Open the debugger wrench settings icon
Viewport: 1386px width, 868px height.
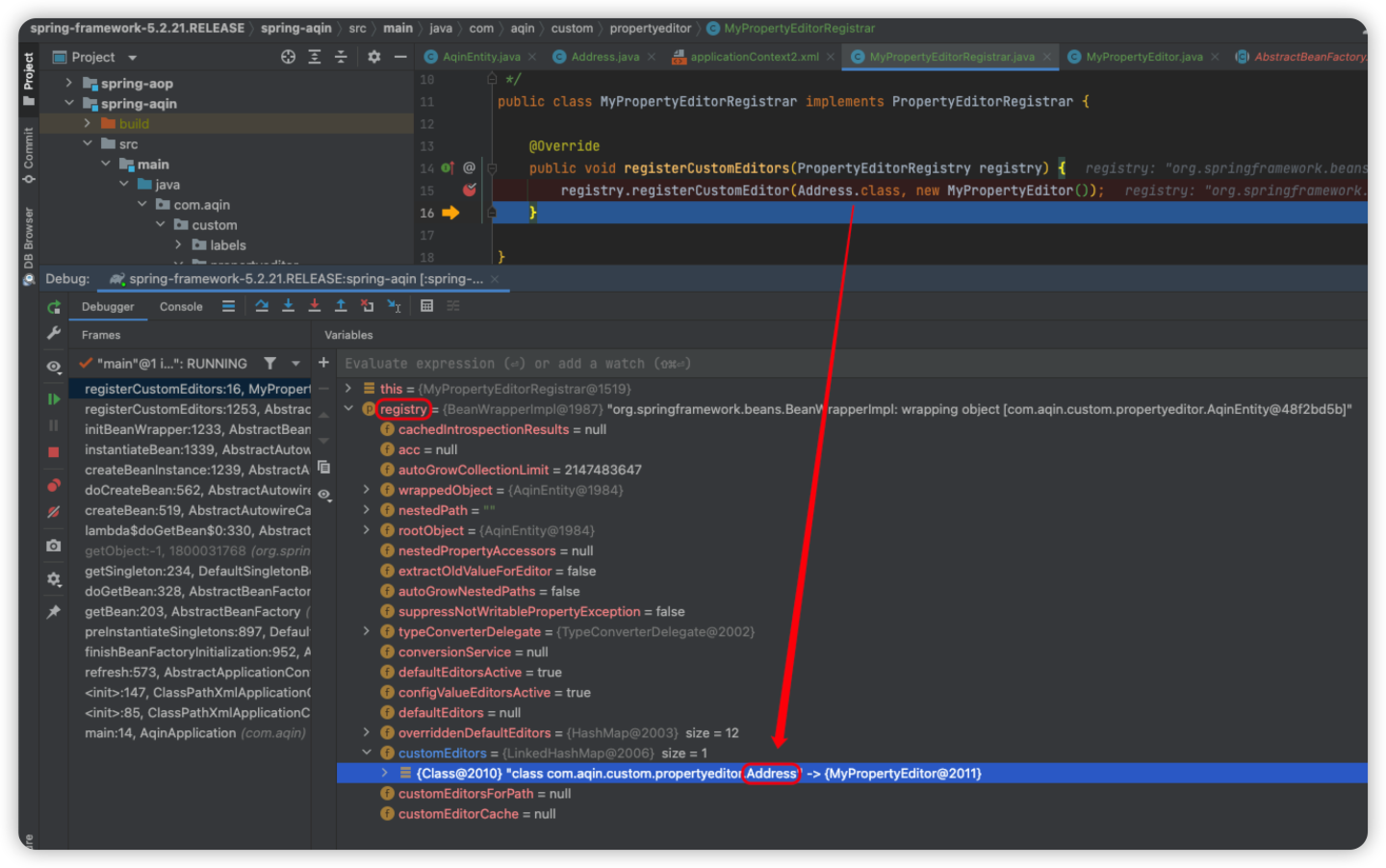coord(54,333)
